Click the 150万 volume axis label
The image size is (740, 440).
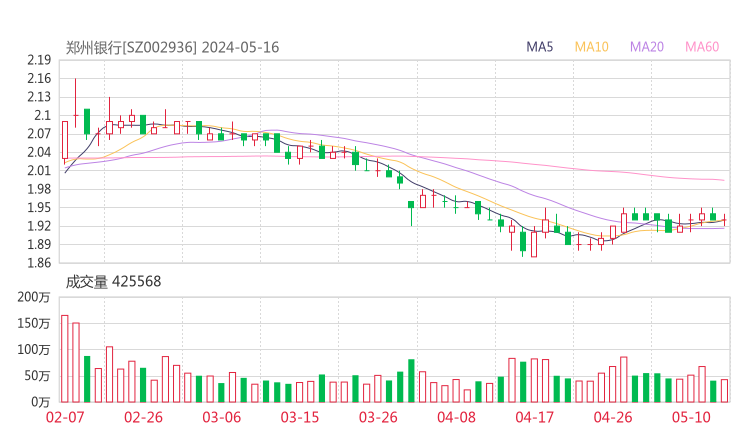click(34, 323)
